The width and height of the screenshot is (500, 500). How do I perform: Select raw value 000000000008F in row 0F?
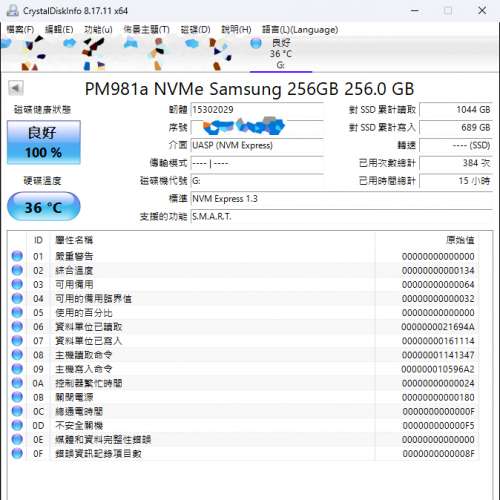[x=438, y=454]
